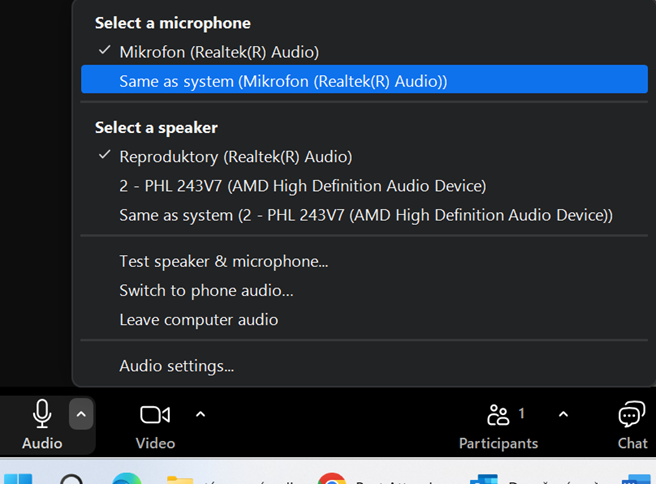Open Audio settings
This screenshot has height=484, width=656.
[x=176, y=366]
